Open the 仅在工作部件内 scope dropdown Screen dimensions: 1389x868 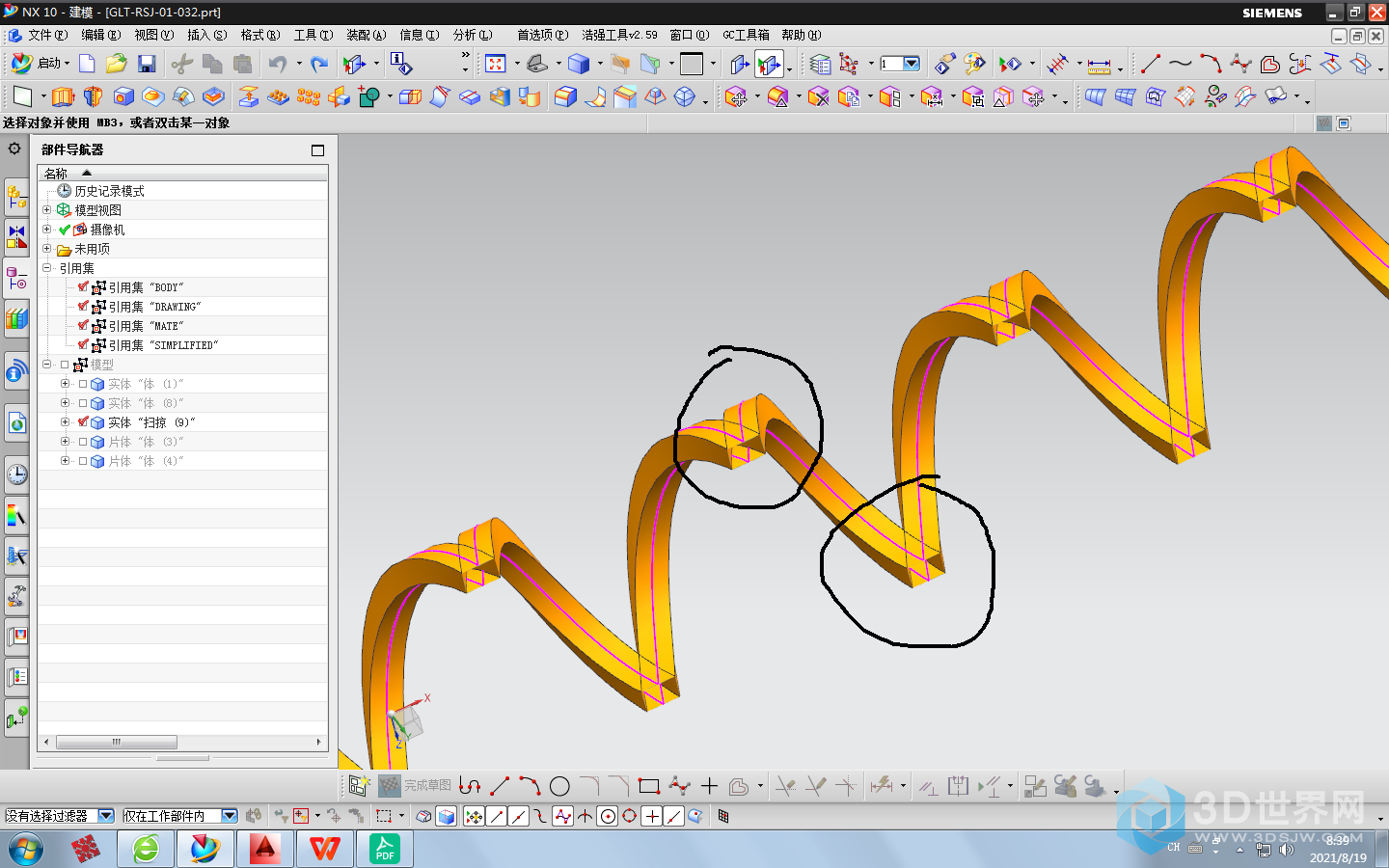230,816
